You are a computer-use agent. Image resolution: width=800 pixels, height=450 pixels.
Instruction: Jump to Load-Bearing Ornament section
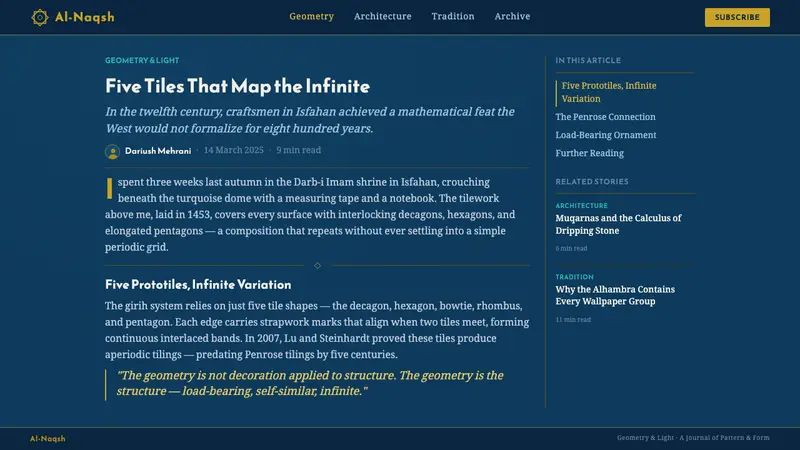point(606,135)
